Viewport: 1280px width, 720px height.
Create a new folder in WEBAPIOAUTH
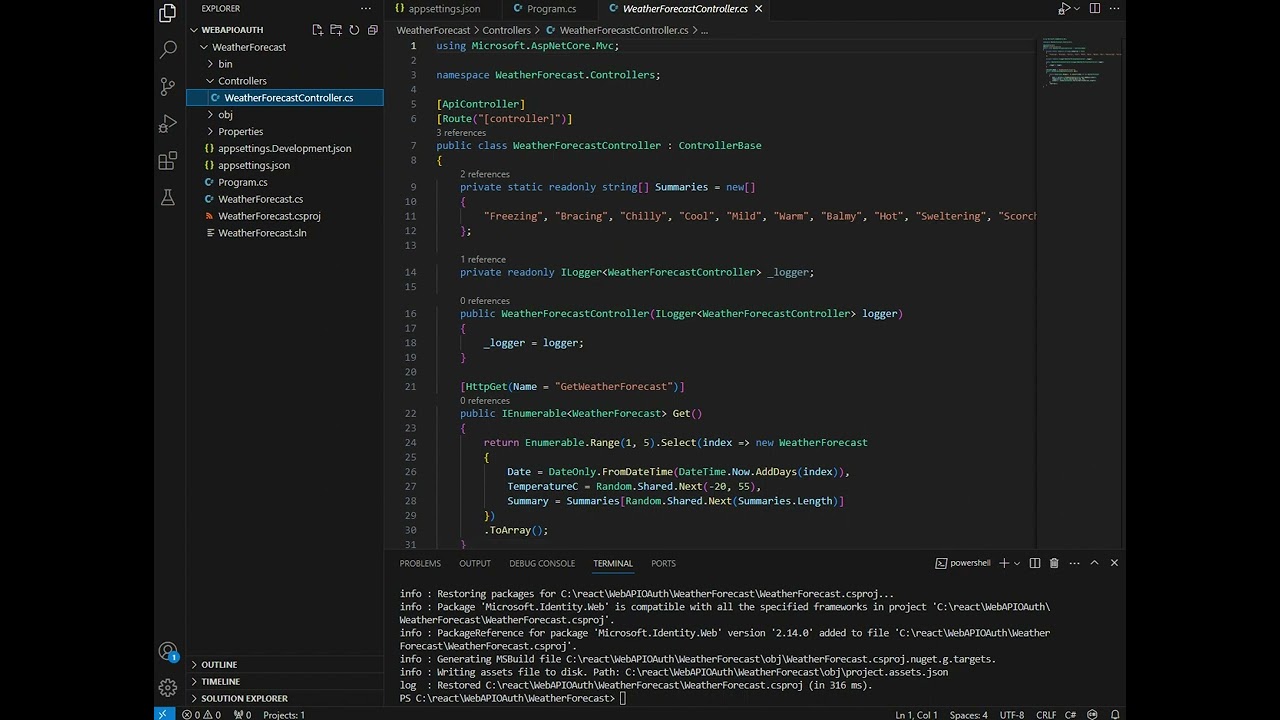coord(336,30)
